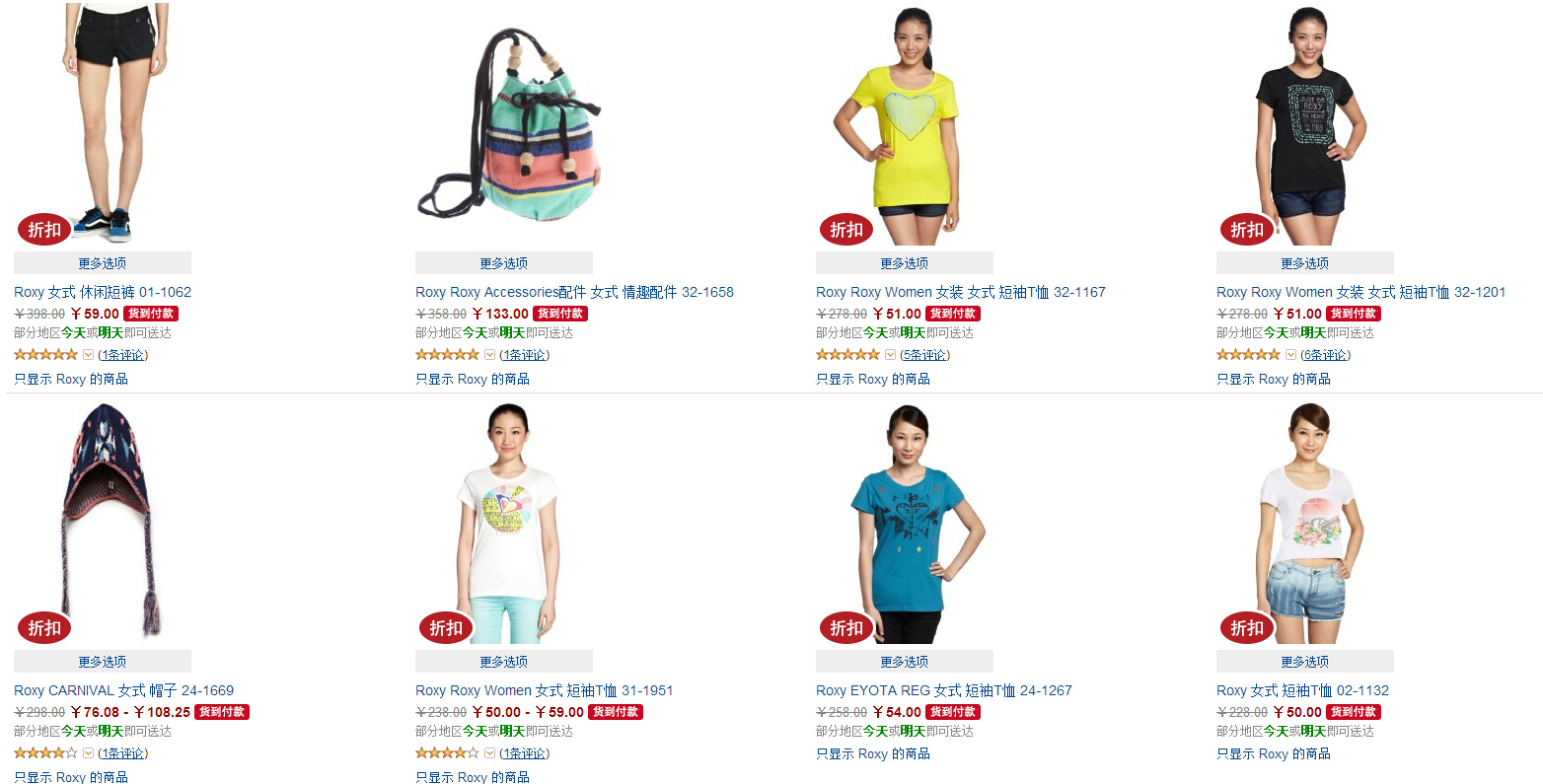The image size is (1543, 784).
Task: Open 6条评论 reviews for T-shirt 32-1201
Action: tap(1325, 355)
